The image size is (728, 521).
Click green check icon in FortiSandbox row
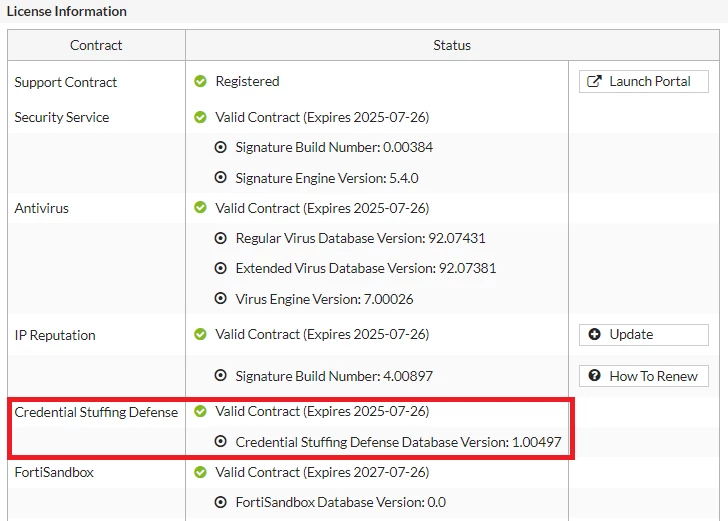pos(200,472)
